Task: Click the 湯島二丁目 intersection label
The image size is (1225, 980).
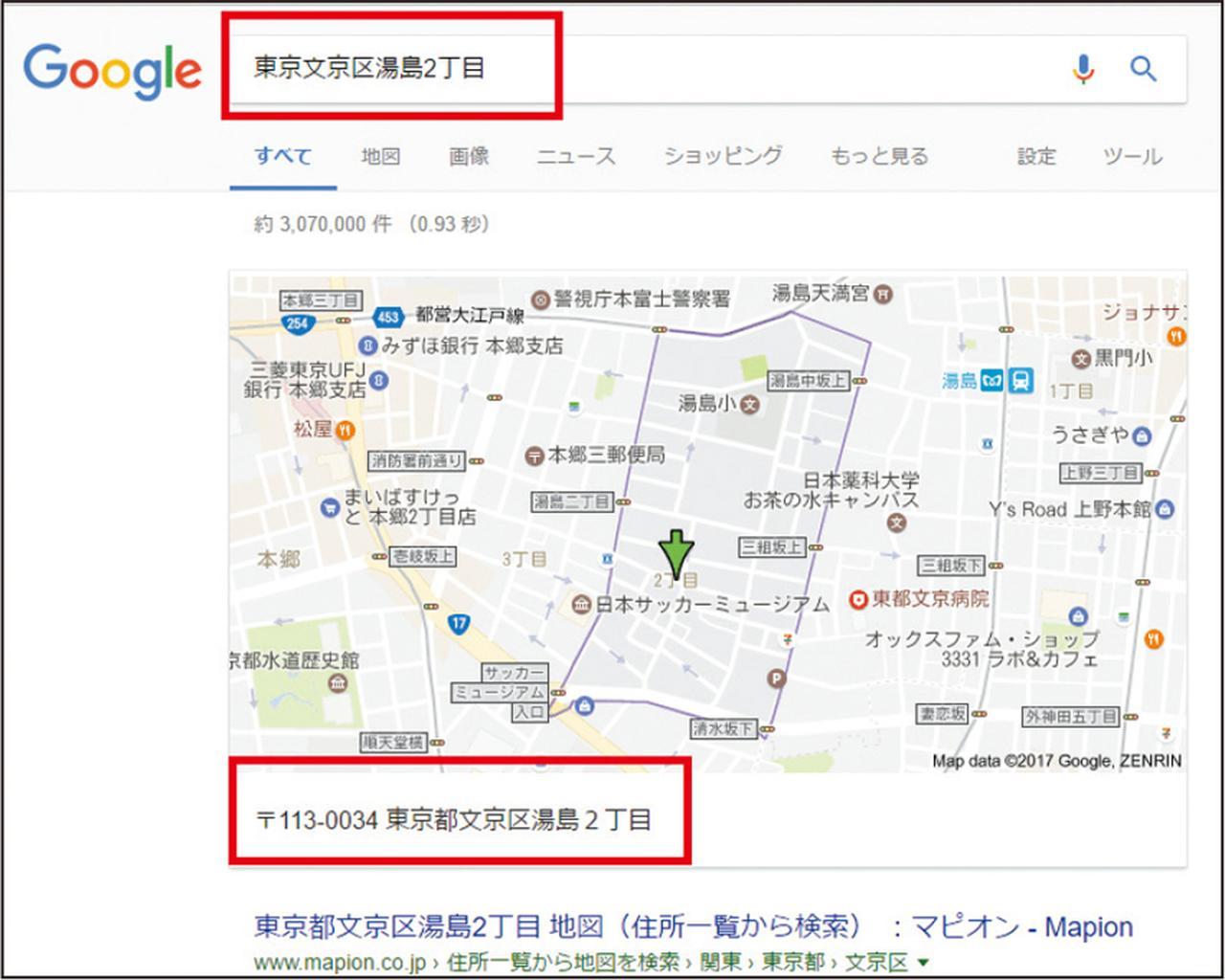Action: 571,501
